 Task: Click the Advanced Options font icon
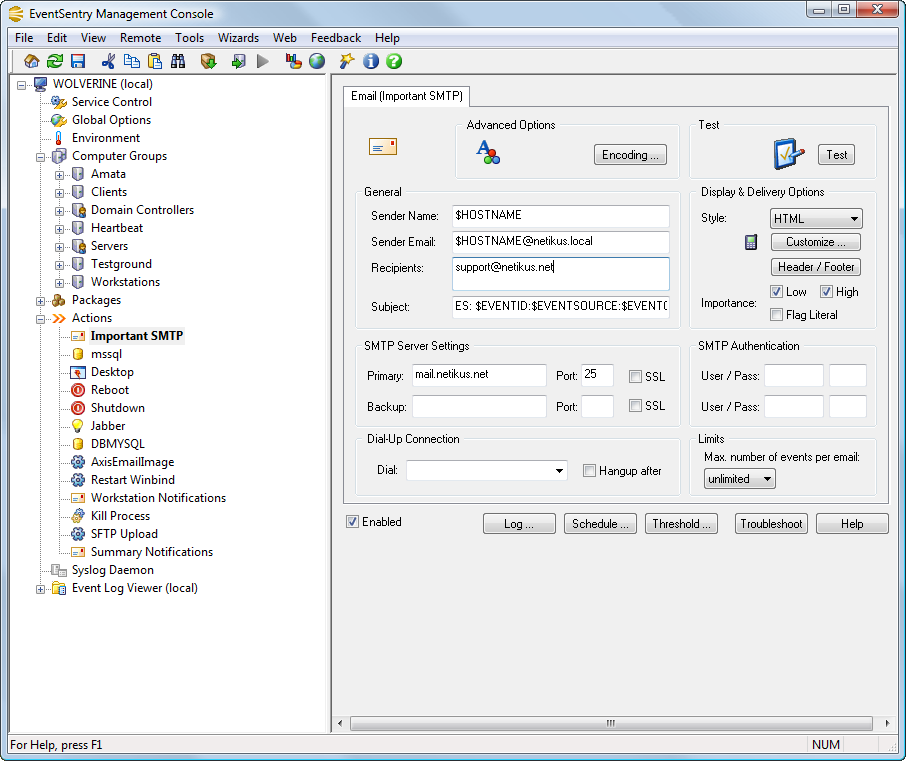click(x=488, y=153)
